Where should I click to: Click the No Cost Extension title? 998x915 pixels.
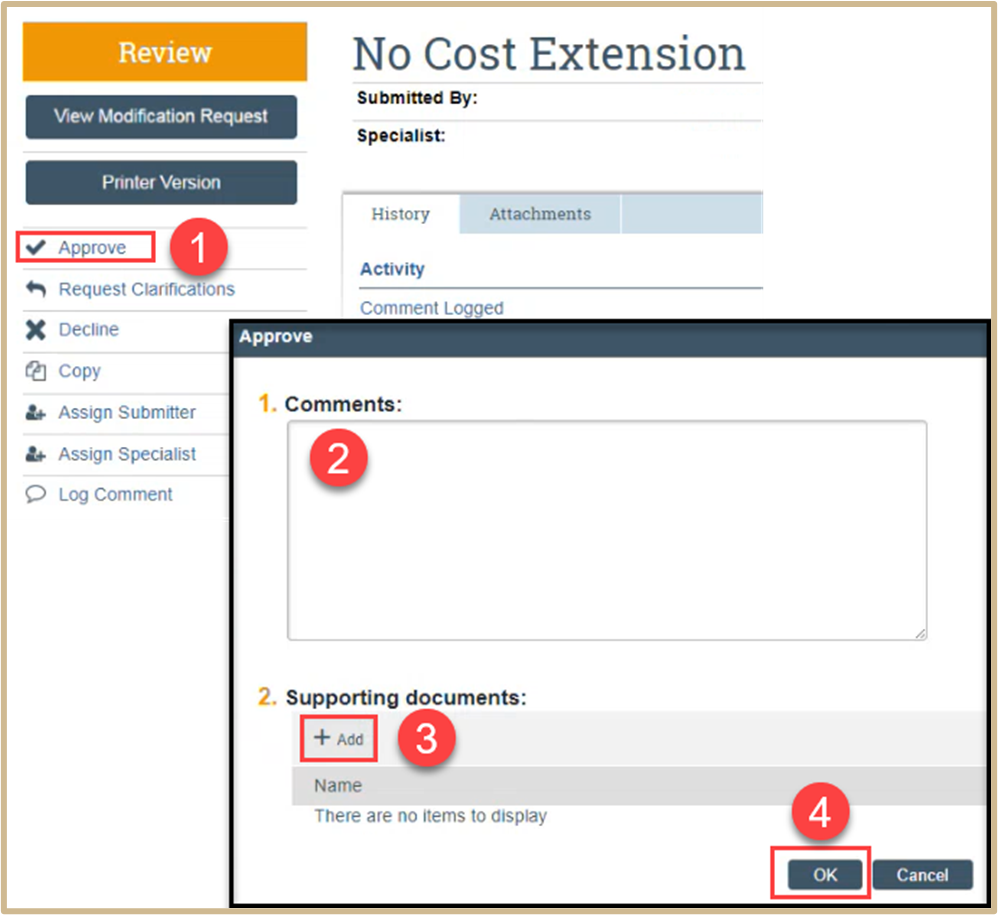(x=549, y=53)
